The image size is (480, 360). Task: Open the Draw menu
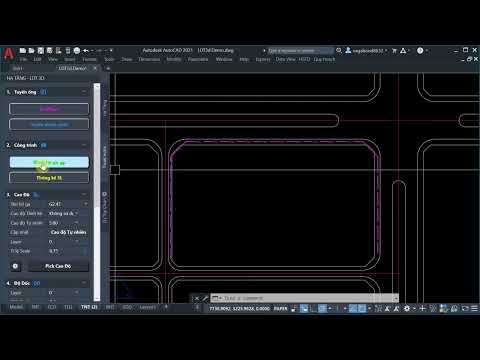pos(127,59)
